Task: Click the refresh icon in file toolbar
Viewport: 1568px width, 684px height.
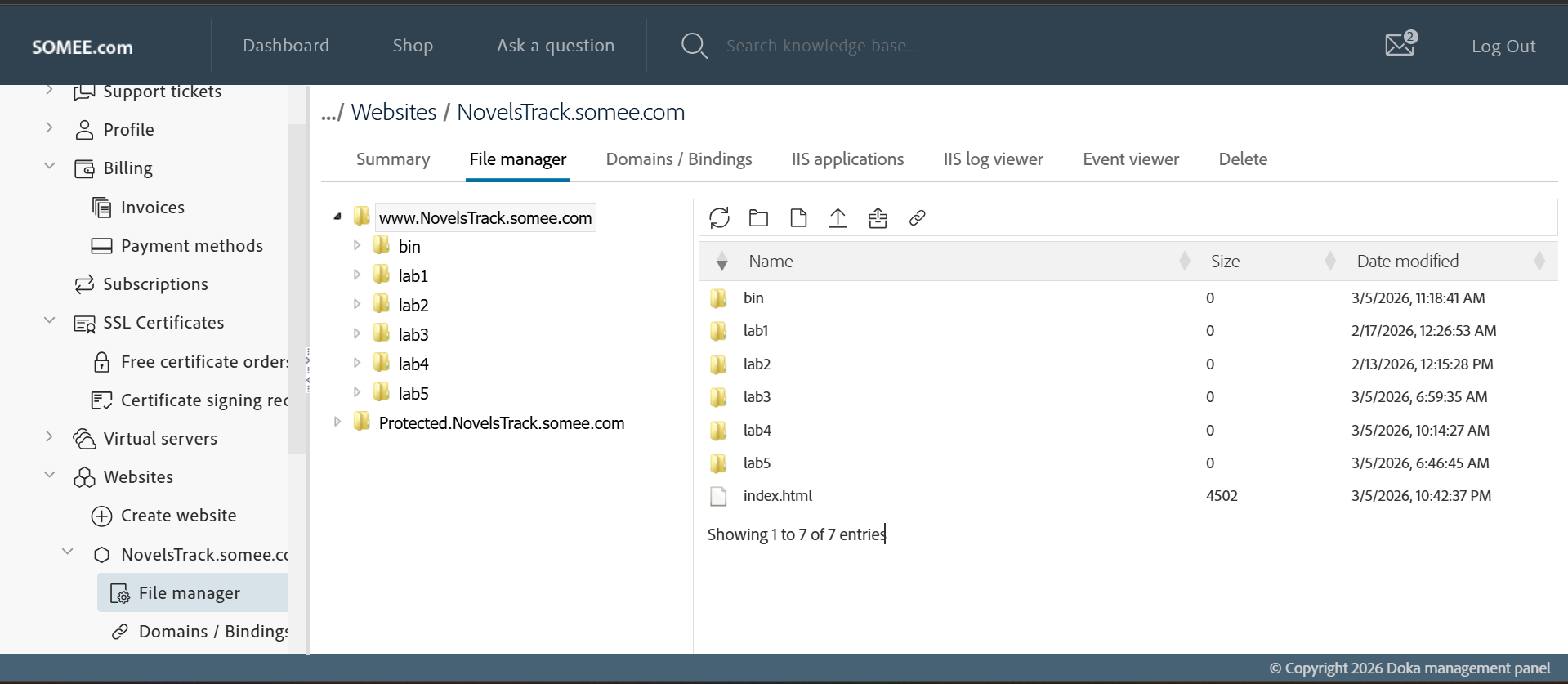Action: click(719, 218)
